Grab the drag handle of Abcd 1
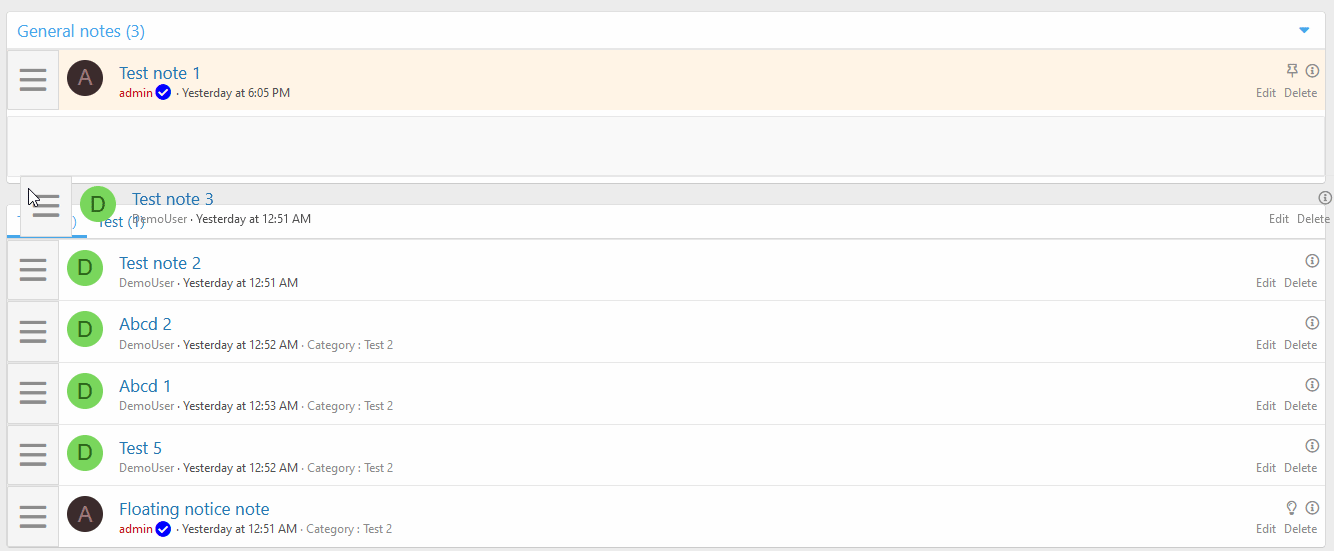 33,393
